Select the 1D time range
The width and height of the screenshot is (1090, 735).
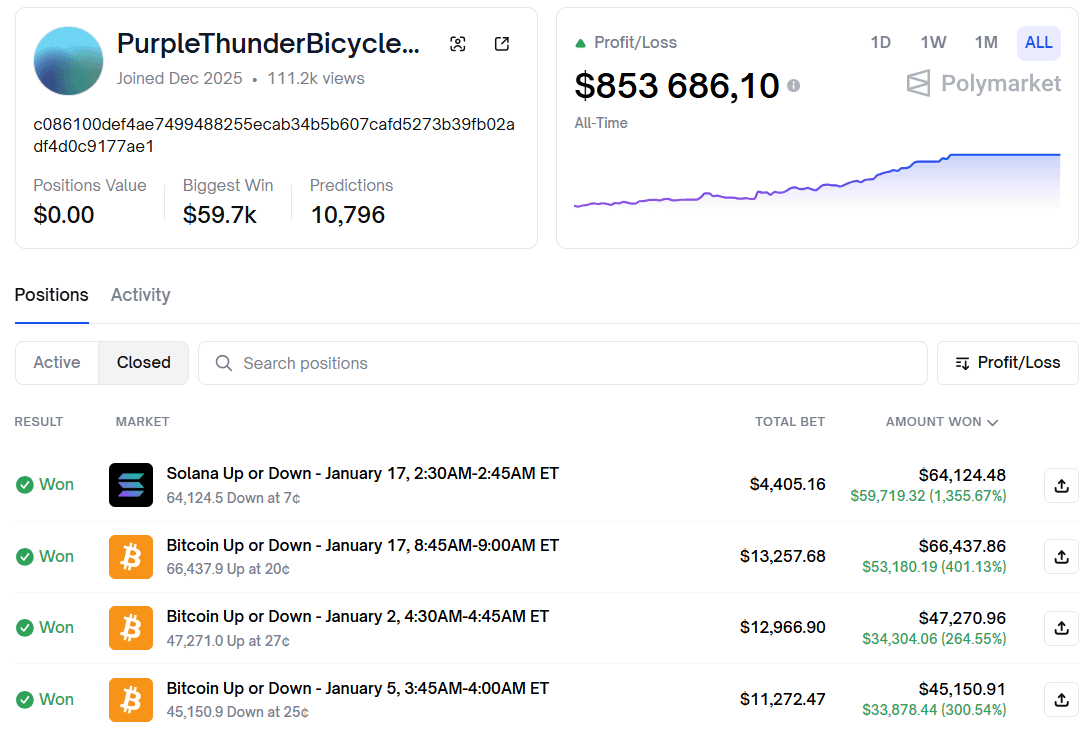[880, 42]
